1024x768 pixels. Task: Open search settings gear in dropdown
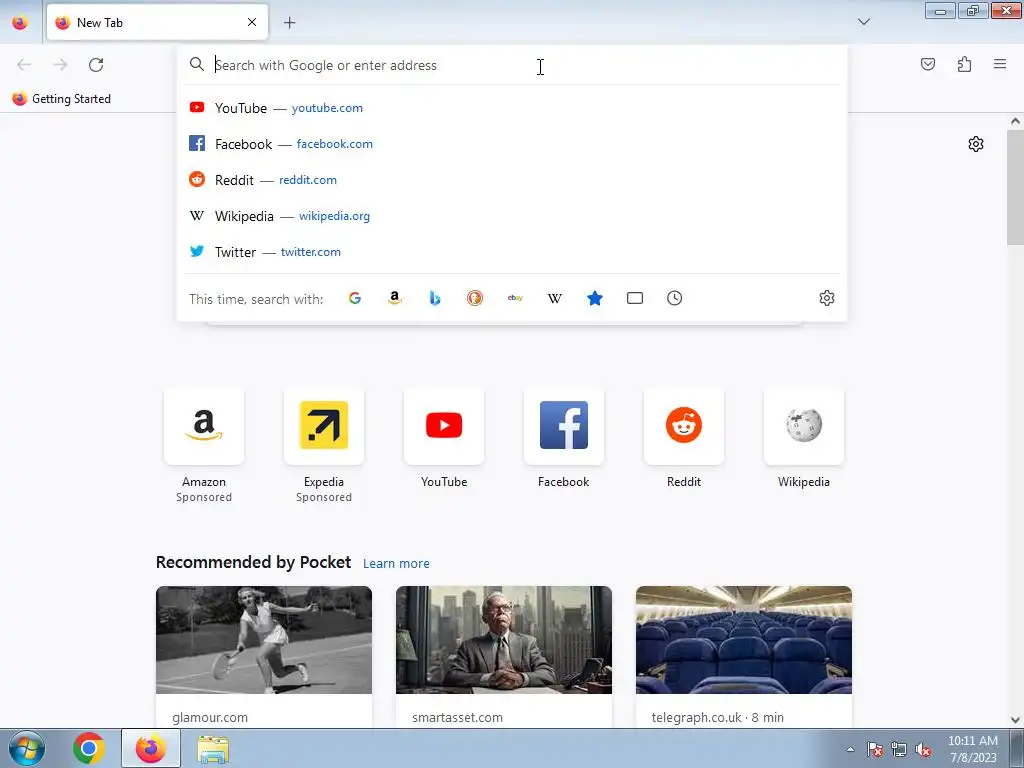coord(827,298)
